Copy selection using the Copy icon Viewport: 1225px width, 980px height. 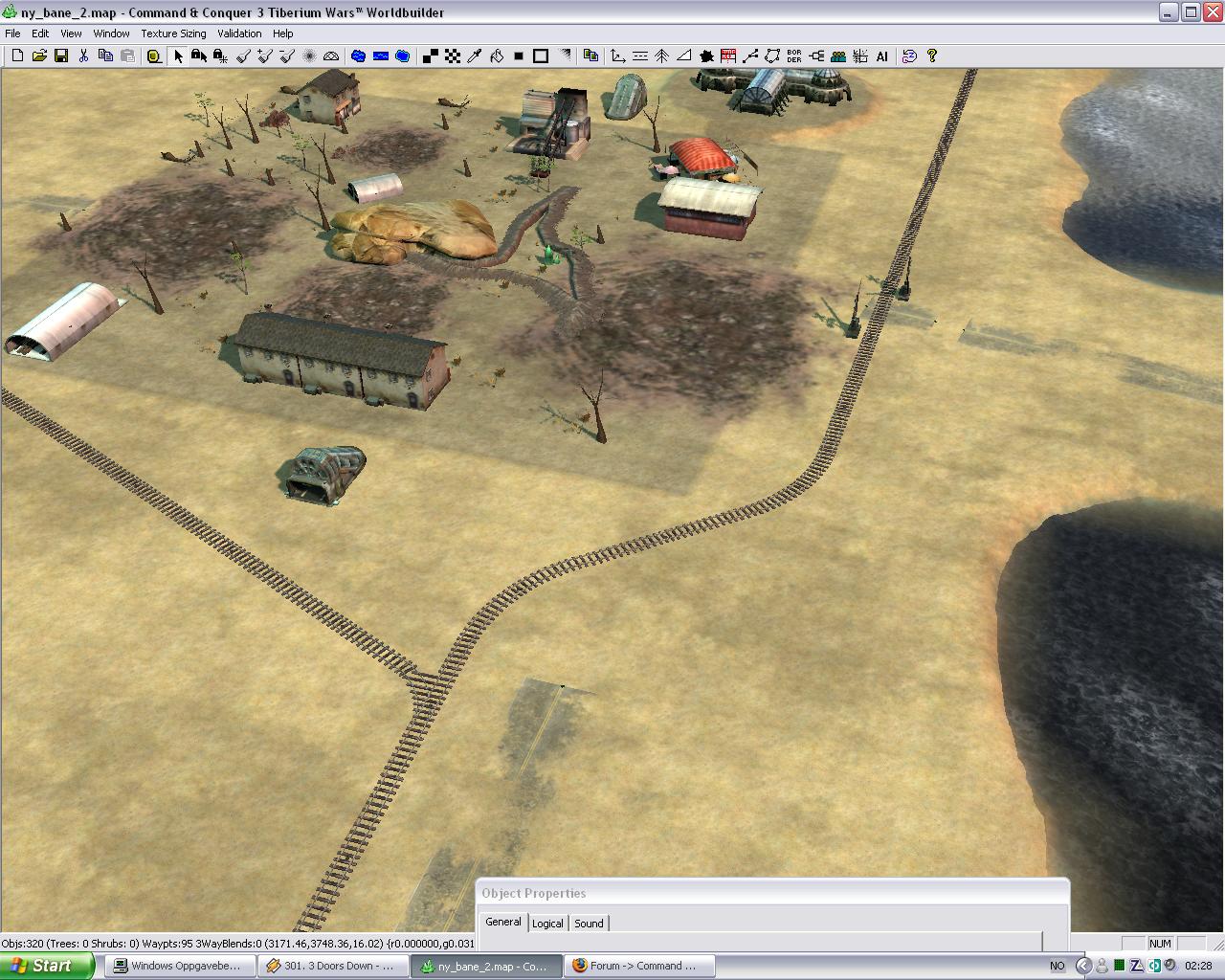[x=105, y=56]
